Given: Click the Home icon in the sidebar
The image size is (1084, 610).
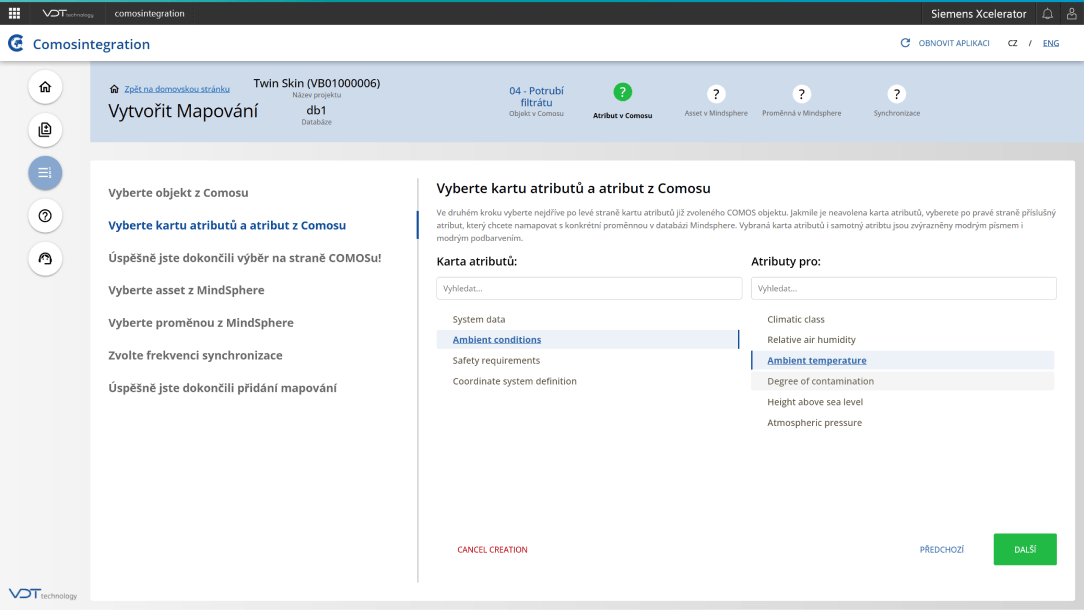Looking at the screenshot, I should tap(45, 87).
